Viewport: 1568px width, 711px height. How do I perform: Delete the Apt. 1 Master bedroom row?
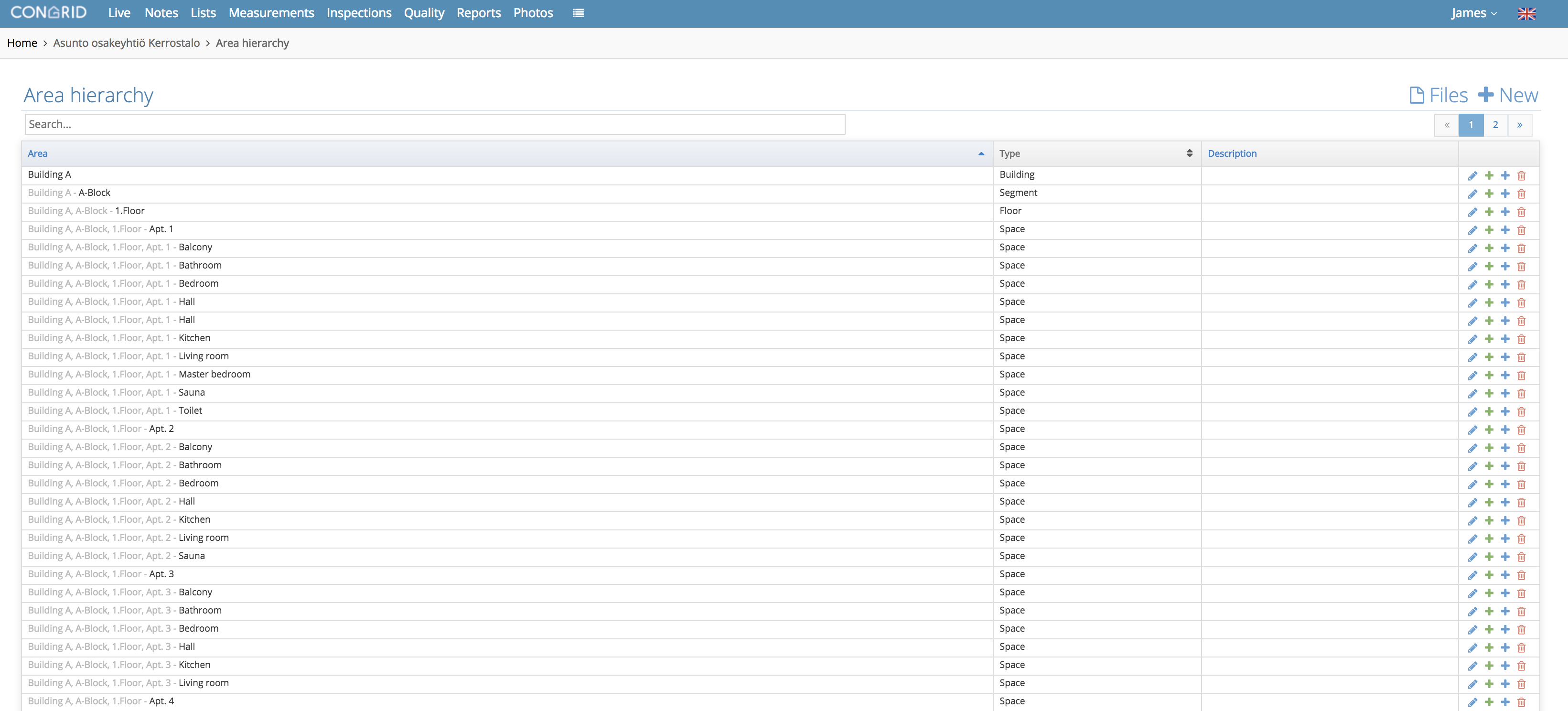coord(1521,376)
